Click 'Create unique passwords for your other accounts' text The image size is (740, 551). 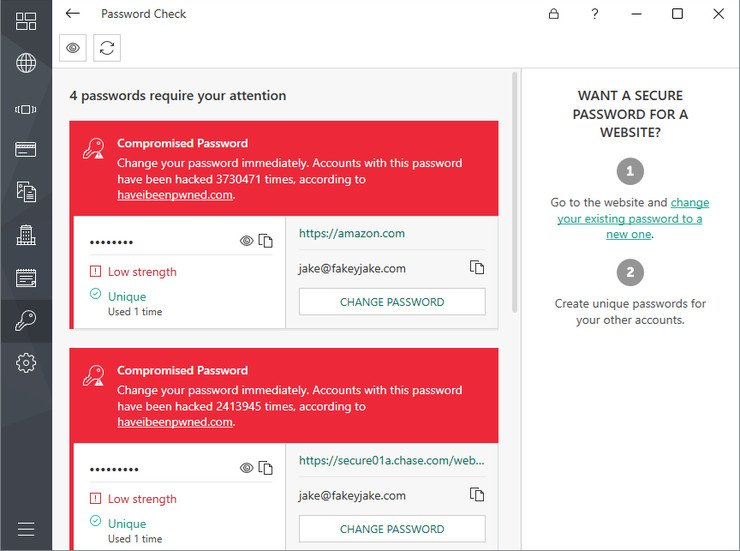tap(630, 311)
